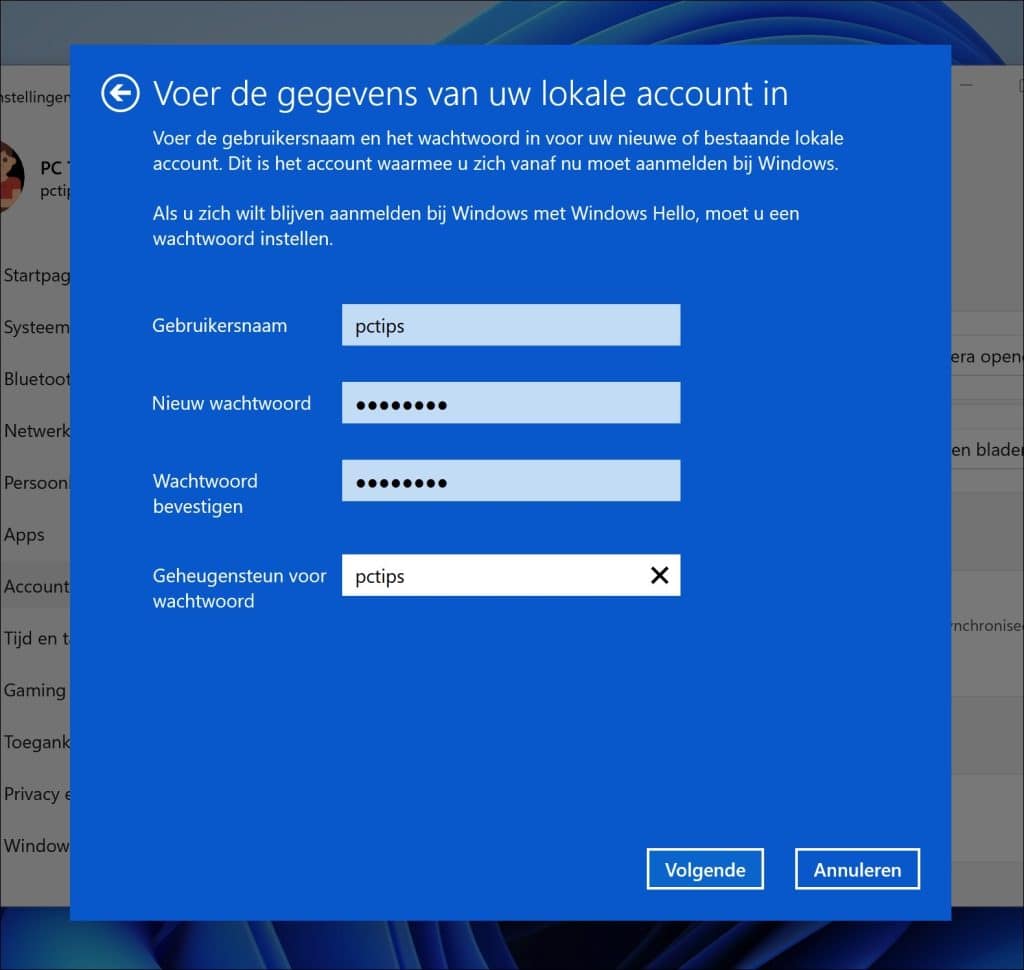Image resolution: width=1024 pixels, height=970 pixels.
Task: Open the Accounts settings section
Action: click(33, 586)
